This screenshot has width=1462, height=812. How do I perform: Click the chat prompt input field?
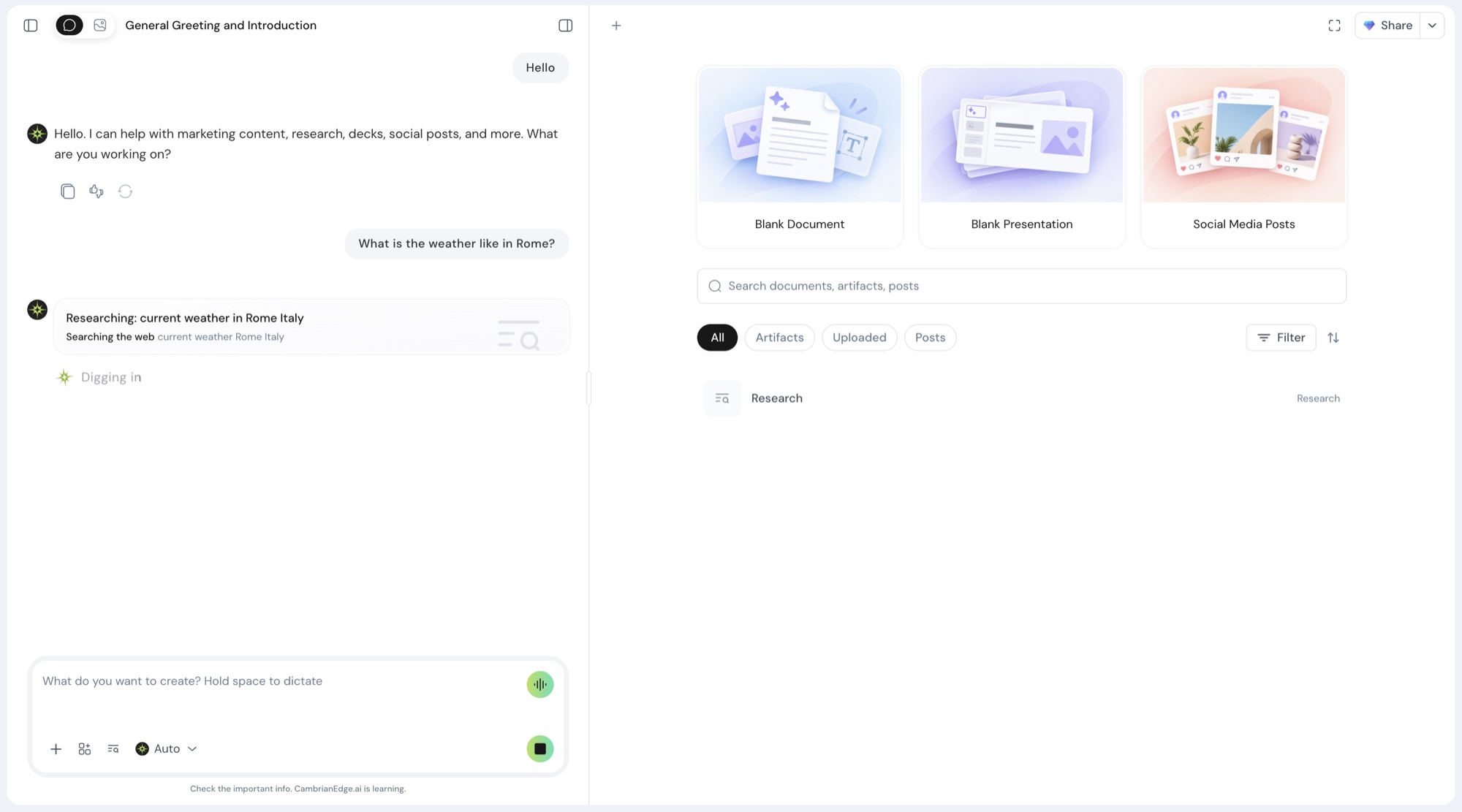tap(278, 681)
